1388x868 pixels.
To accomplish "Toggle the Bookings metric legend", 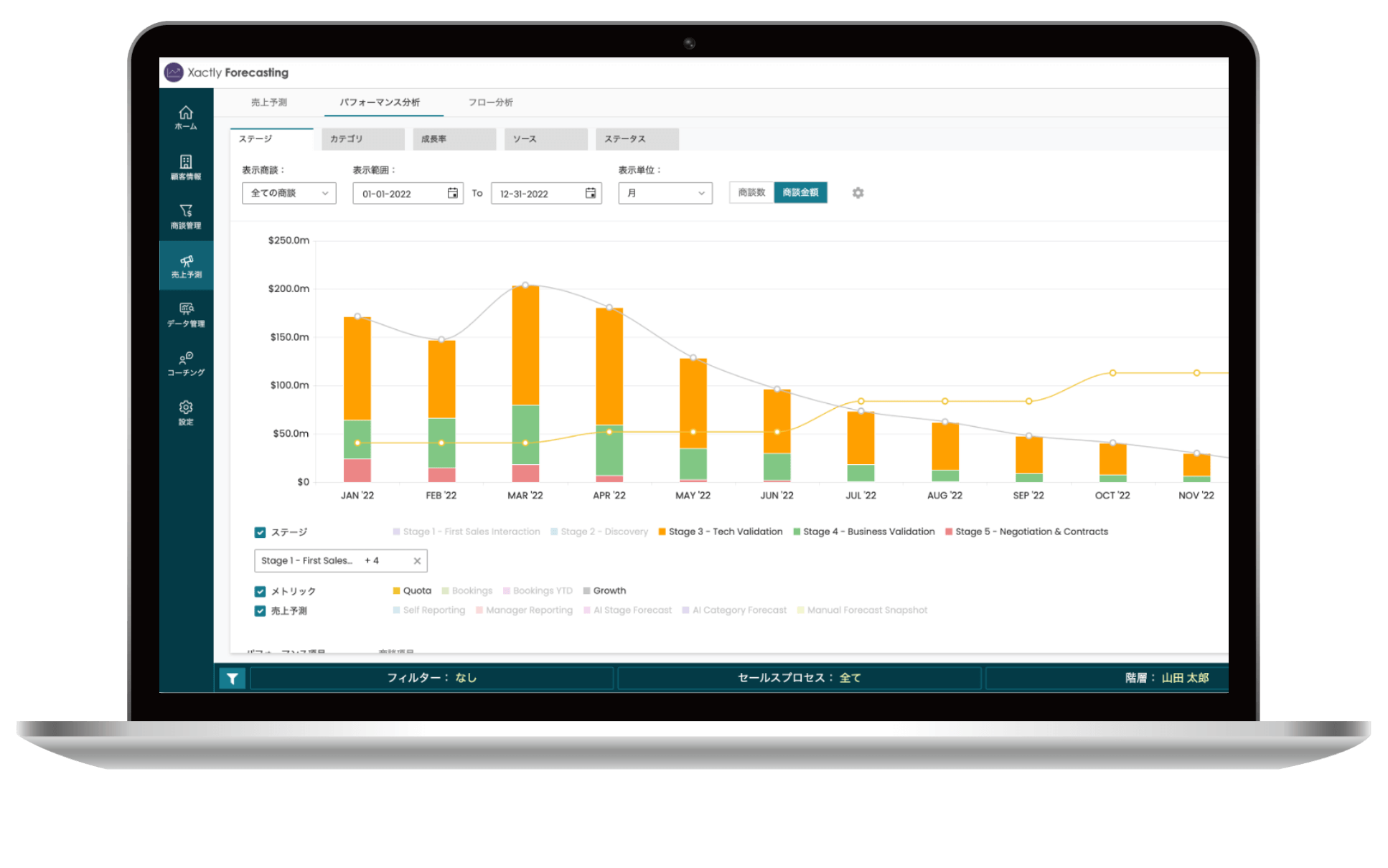I will click(467, 590).
